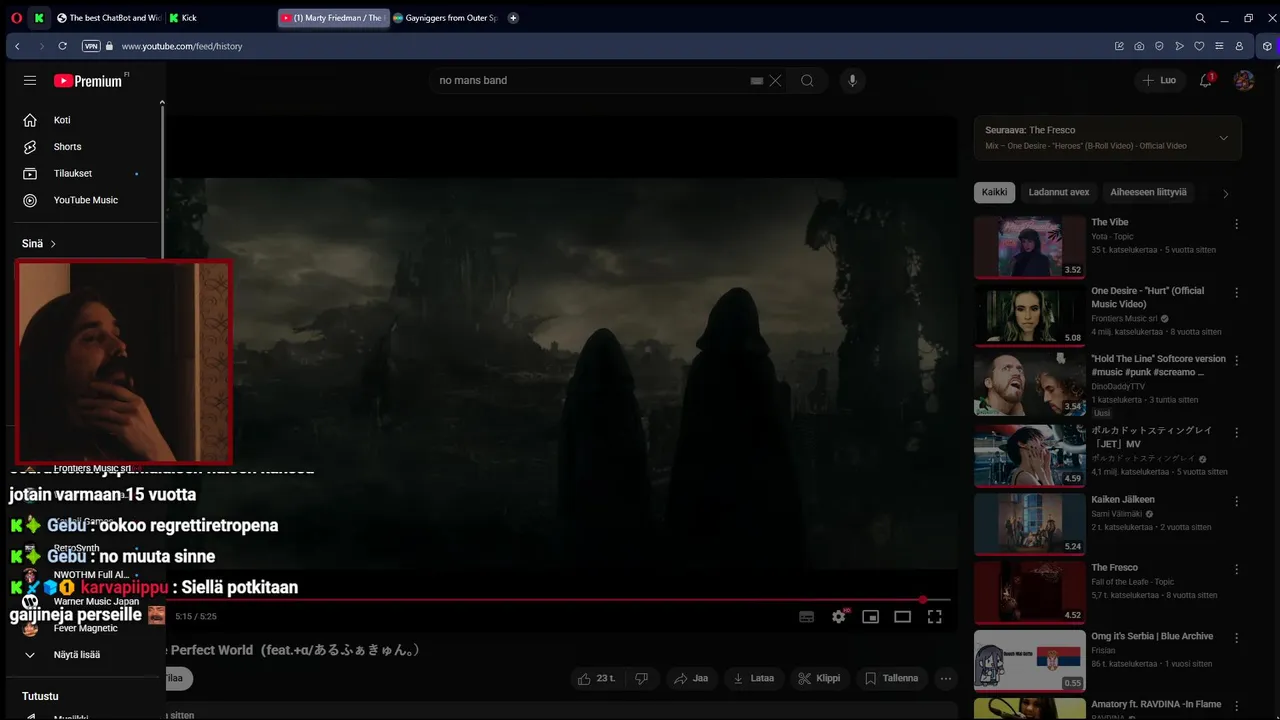Select the Ladannut avex filter chip

pyautogui.click(x=1058, y=192)
